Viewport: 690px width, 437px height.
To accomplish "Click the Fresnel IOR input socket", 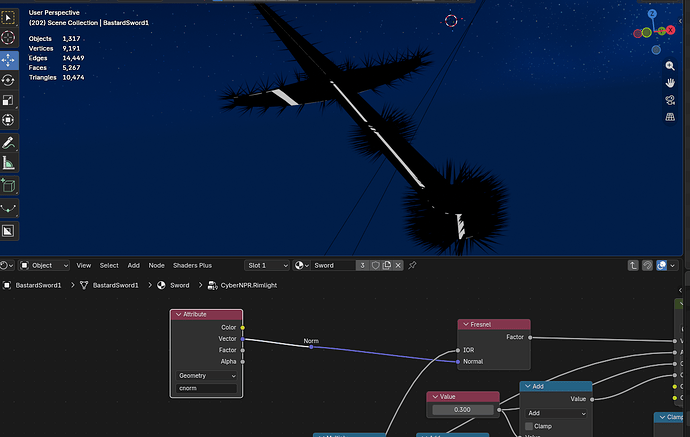I will 458,350.
